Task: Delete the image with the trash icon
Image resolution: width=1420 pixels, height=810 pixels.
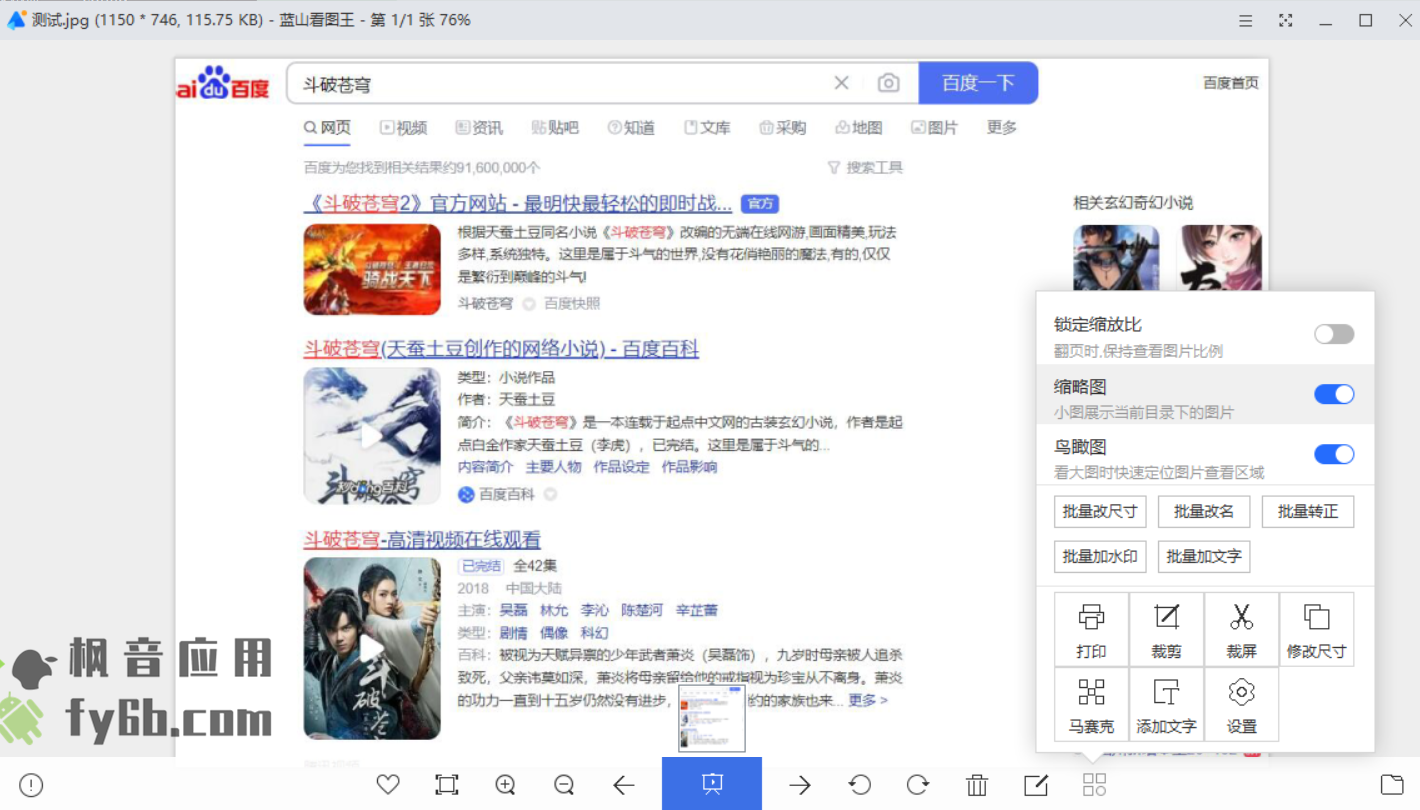Action: pos(977,785)
